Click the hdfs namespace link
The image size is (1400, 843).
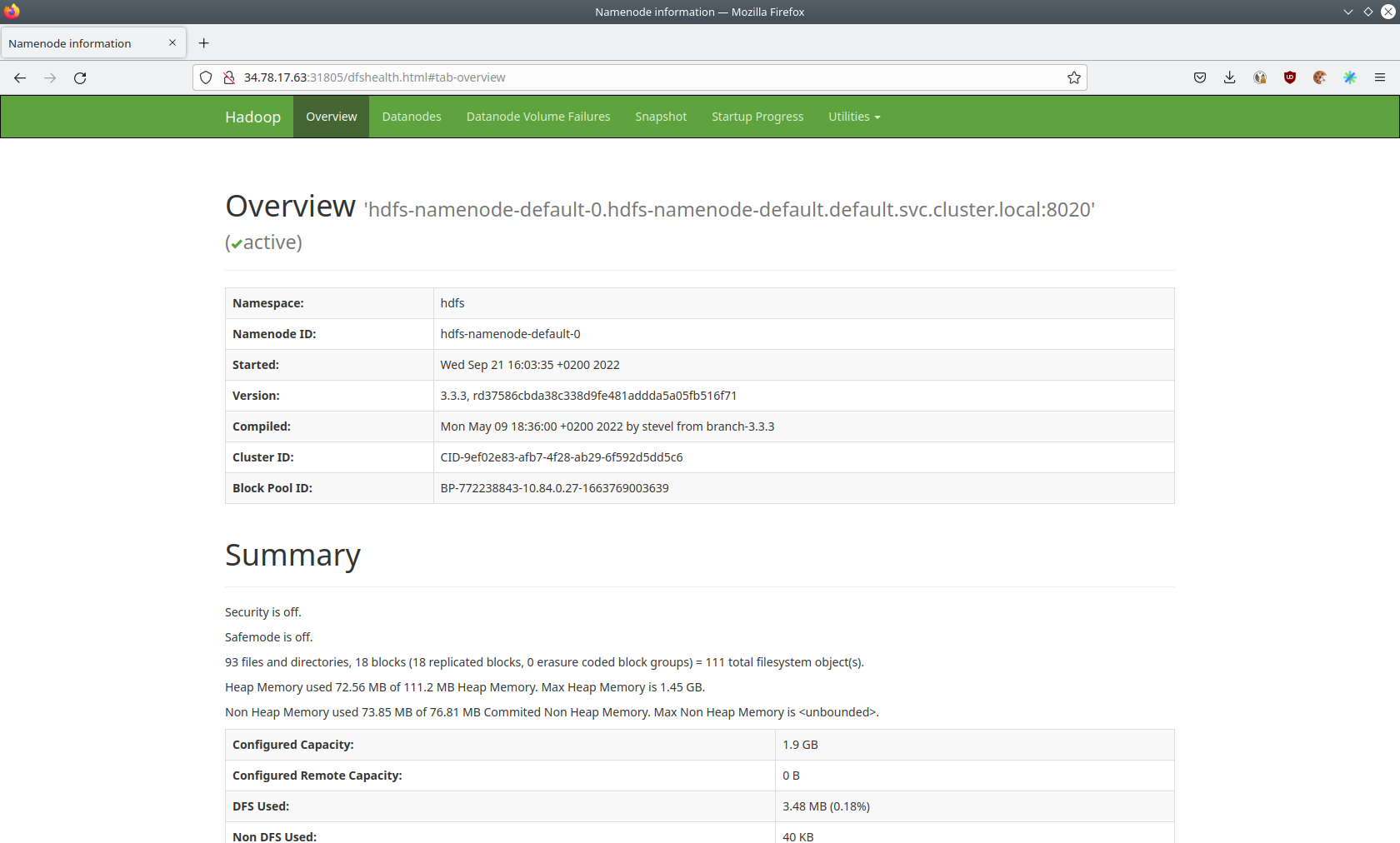click(x=452, y=302)
